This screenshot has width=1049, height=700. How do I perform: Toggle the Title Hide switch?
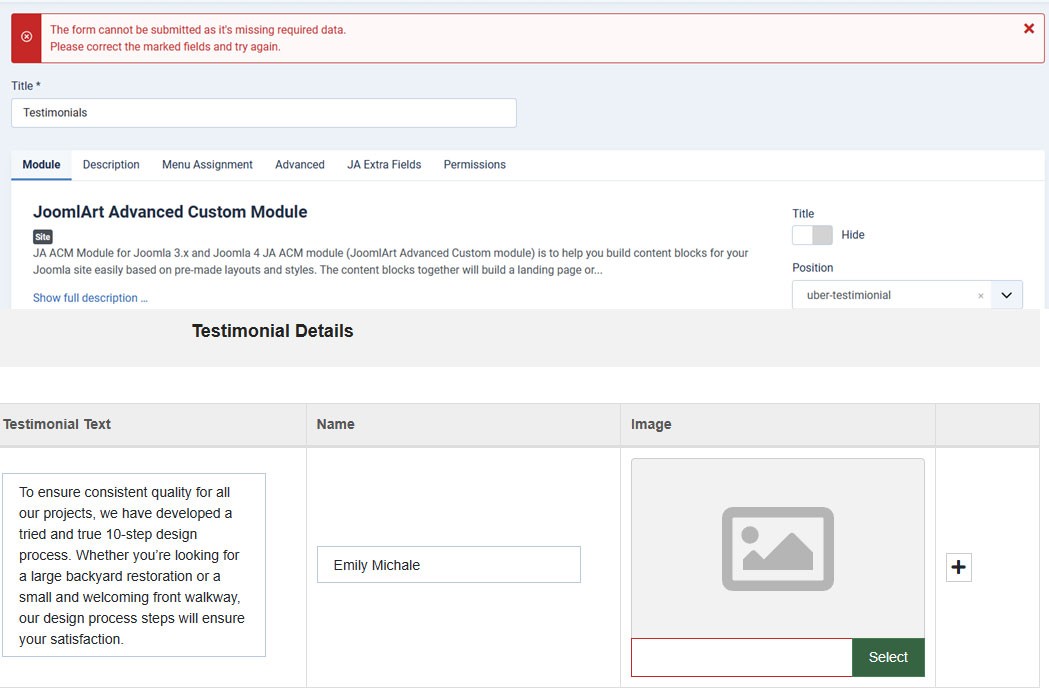point(812,235)
